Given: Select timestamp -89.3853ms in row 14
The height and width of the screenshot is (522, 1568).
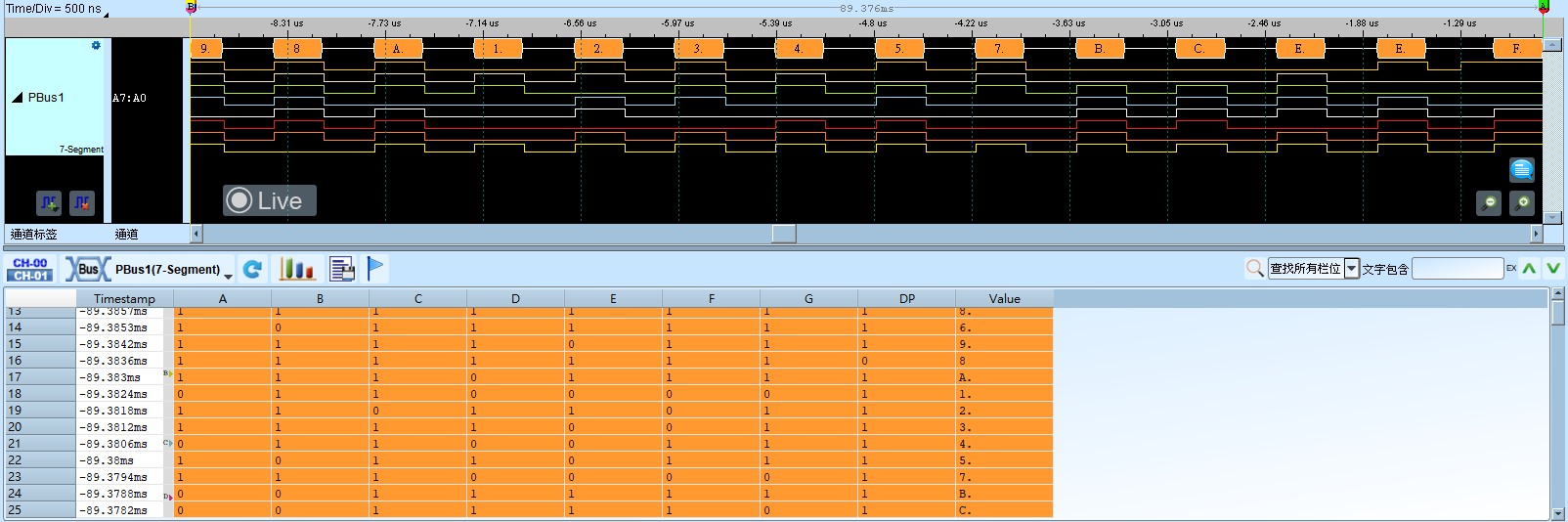Looking at the screenshot, I should pyautogui.click(x=113, y=327).
